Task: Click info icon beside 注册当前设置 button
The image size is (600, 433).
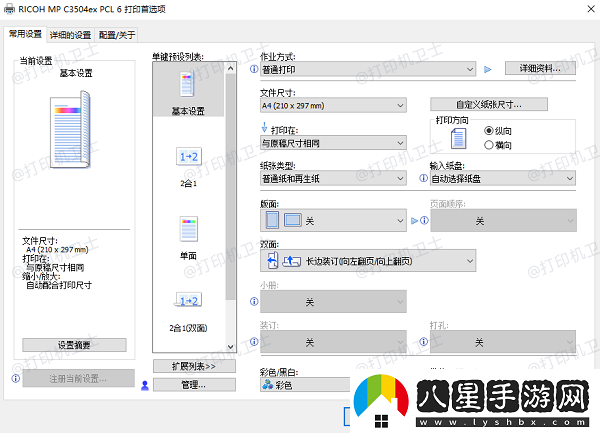Action: click(16, 378)
